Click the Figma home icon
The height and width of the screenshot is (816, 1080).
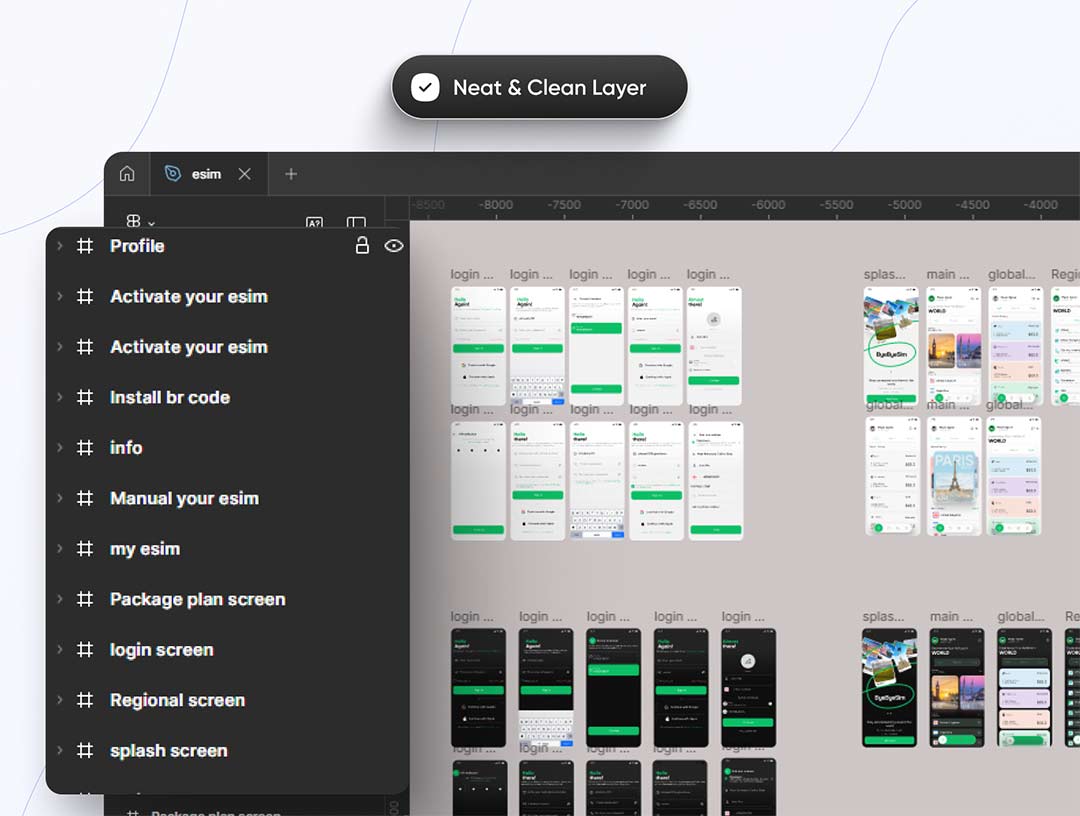127,174
